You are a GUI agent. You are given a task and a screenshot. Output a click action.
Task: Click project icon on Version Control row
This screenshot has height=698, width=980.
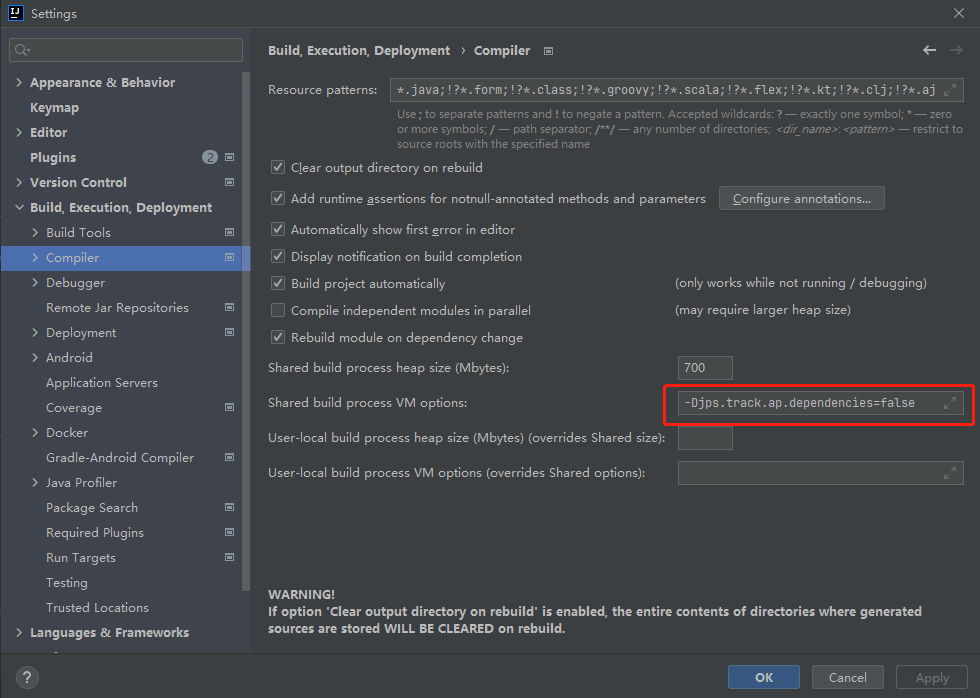click(229, 182)
